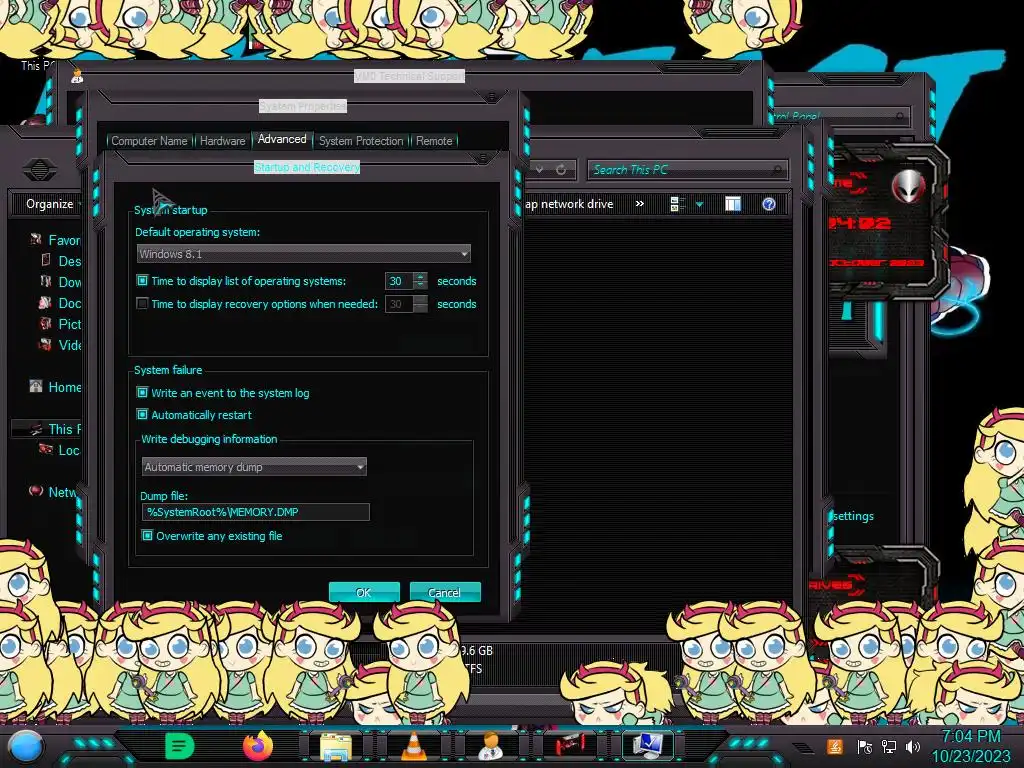
Task: Switch to the Hardware tab
Action: (222, 140)
